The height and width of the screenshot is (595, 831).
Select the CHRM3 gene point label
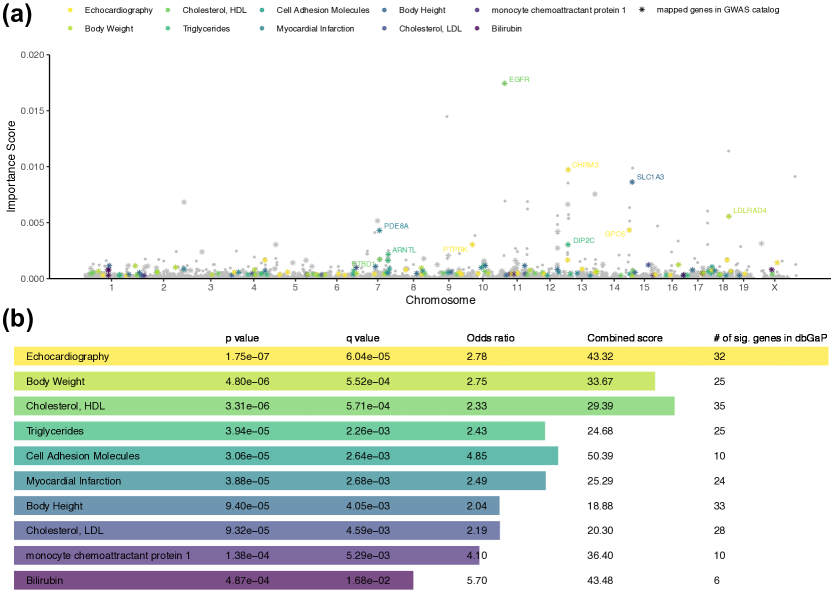coord(585,165)
